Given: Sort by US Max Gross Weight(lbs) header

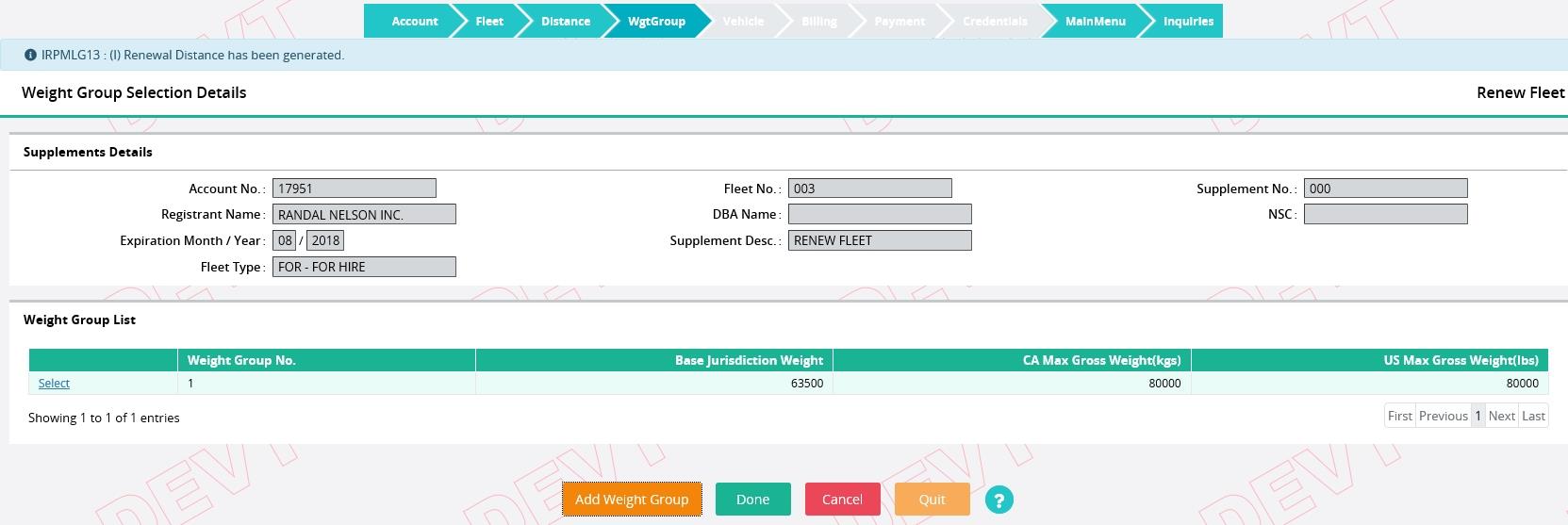Looking at the screenshot, I should [1370, 360].
